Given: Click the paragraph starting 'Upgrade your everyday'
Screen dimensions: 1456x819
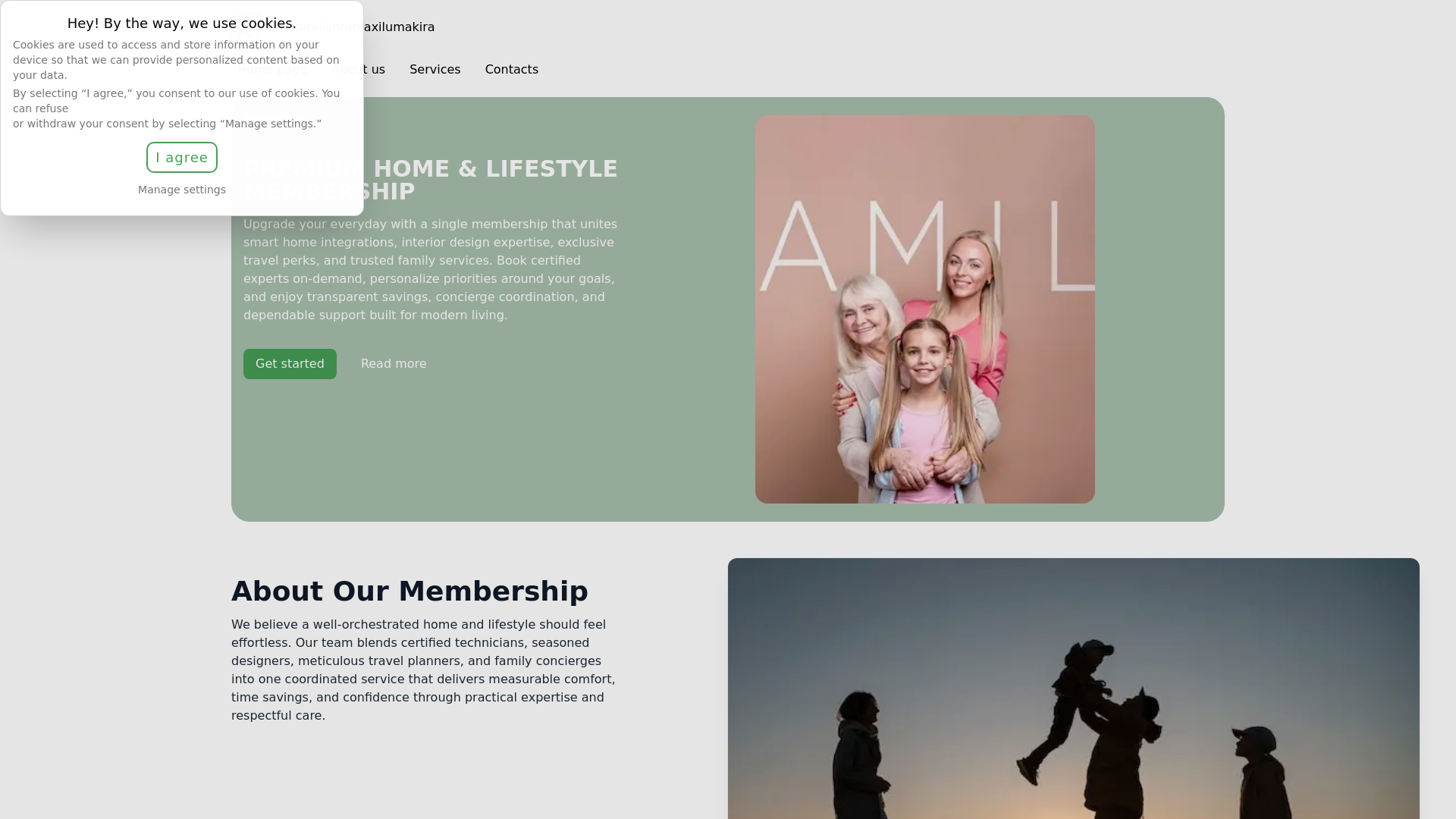Looking at the screenshot, I should 431,270.
